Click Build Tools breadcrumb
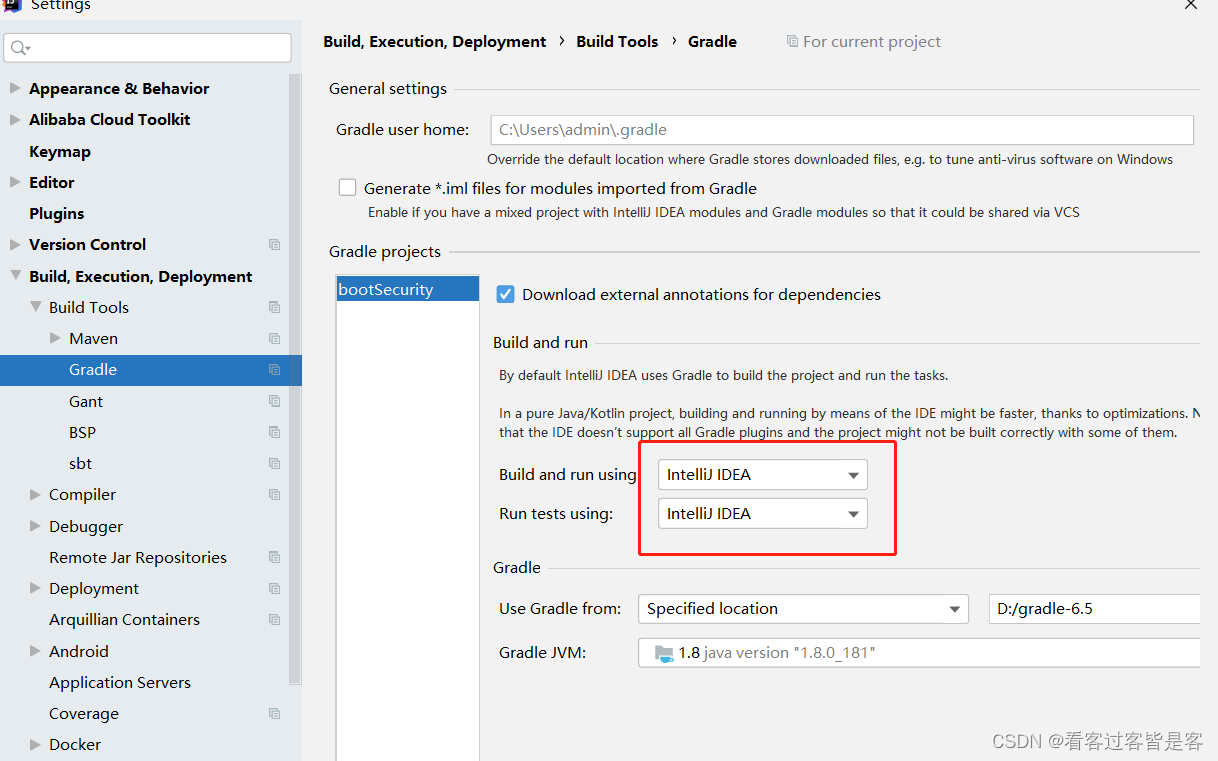1218x761 pixels. pos(617,41)
